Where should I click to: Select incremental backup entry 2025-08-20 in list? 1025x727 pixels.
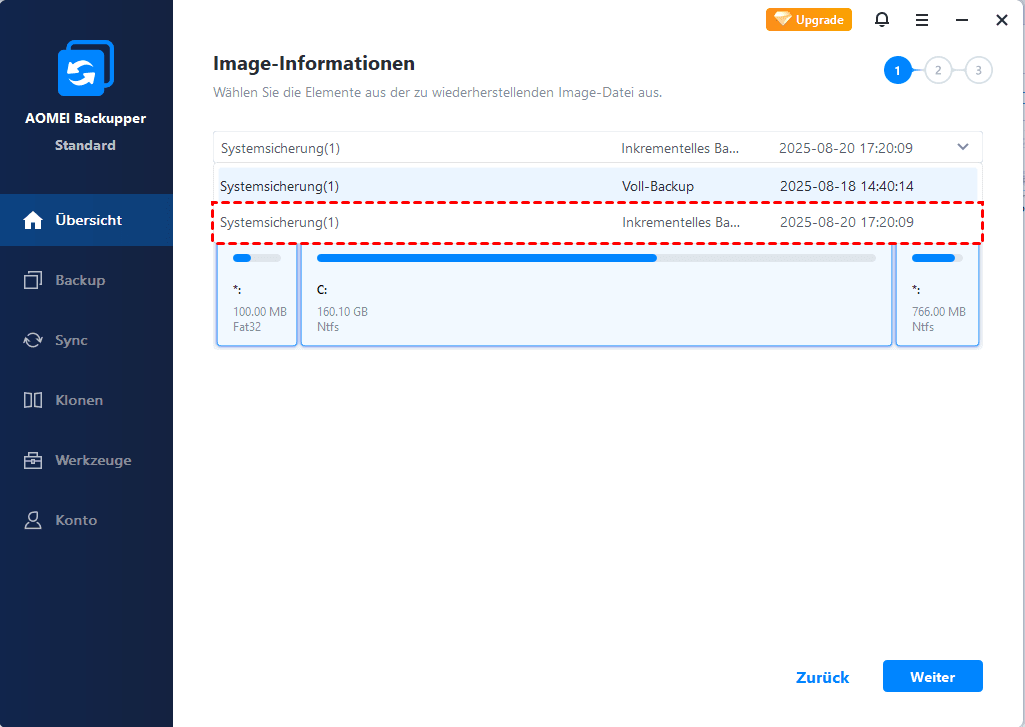tap(597, 222)
